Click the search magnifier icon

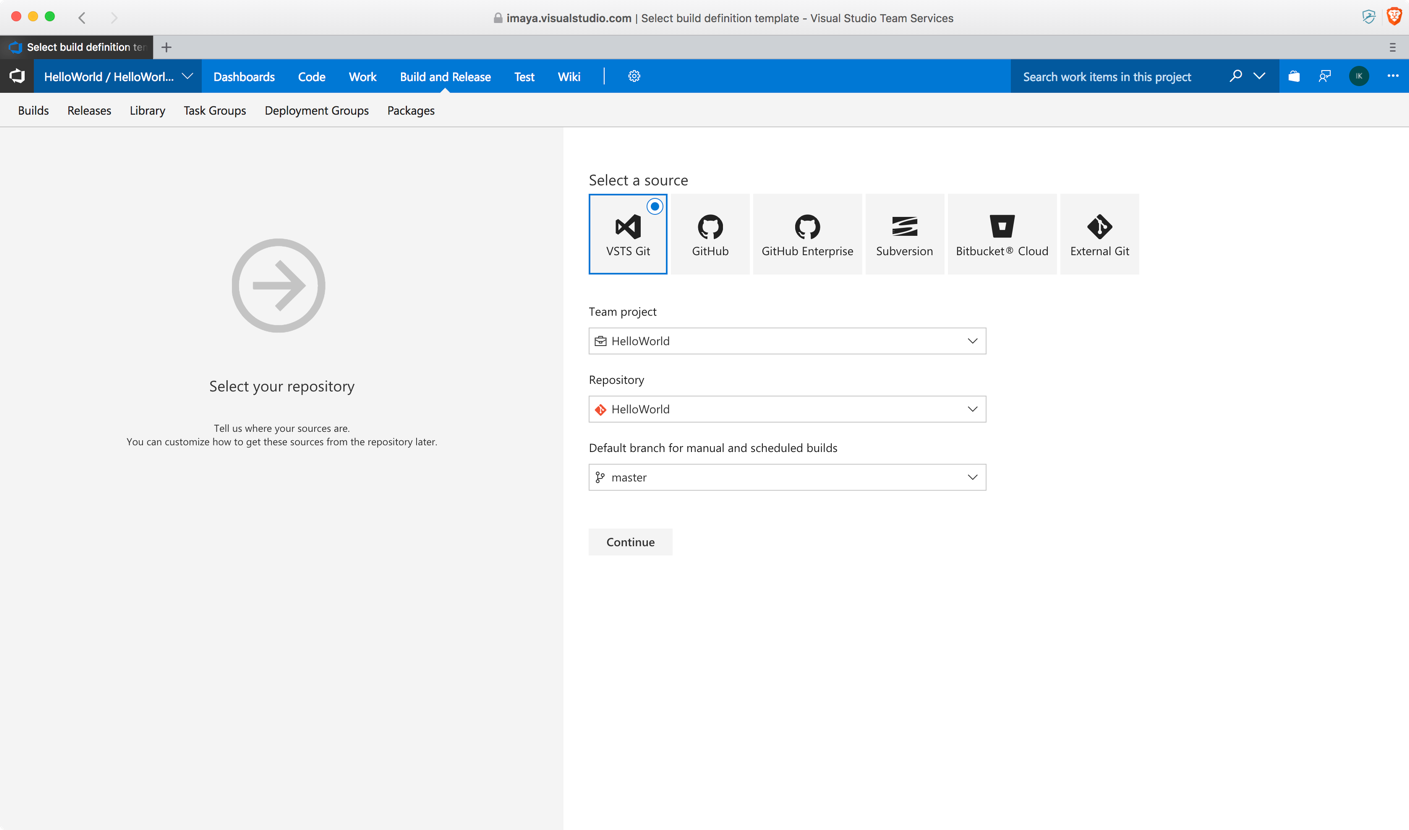[1236, 76]
